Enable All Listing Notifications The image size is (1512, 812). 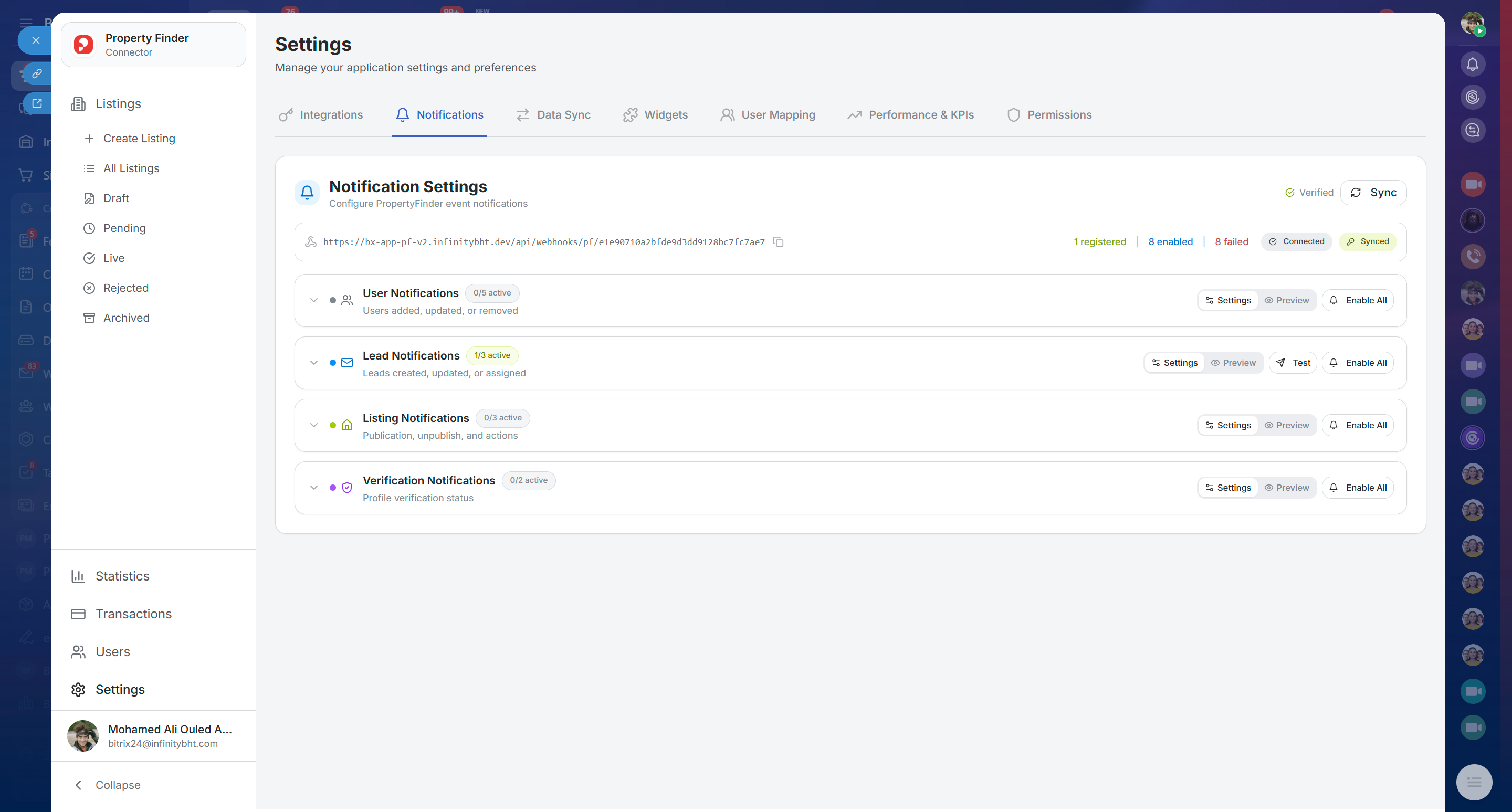pyautogui.click(x=1357, y=425)
